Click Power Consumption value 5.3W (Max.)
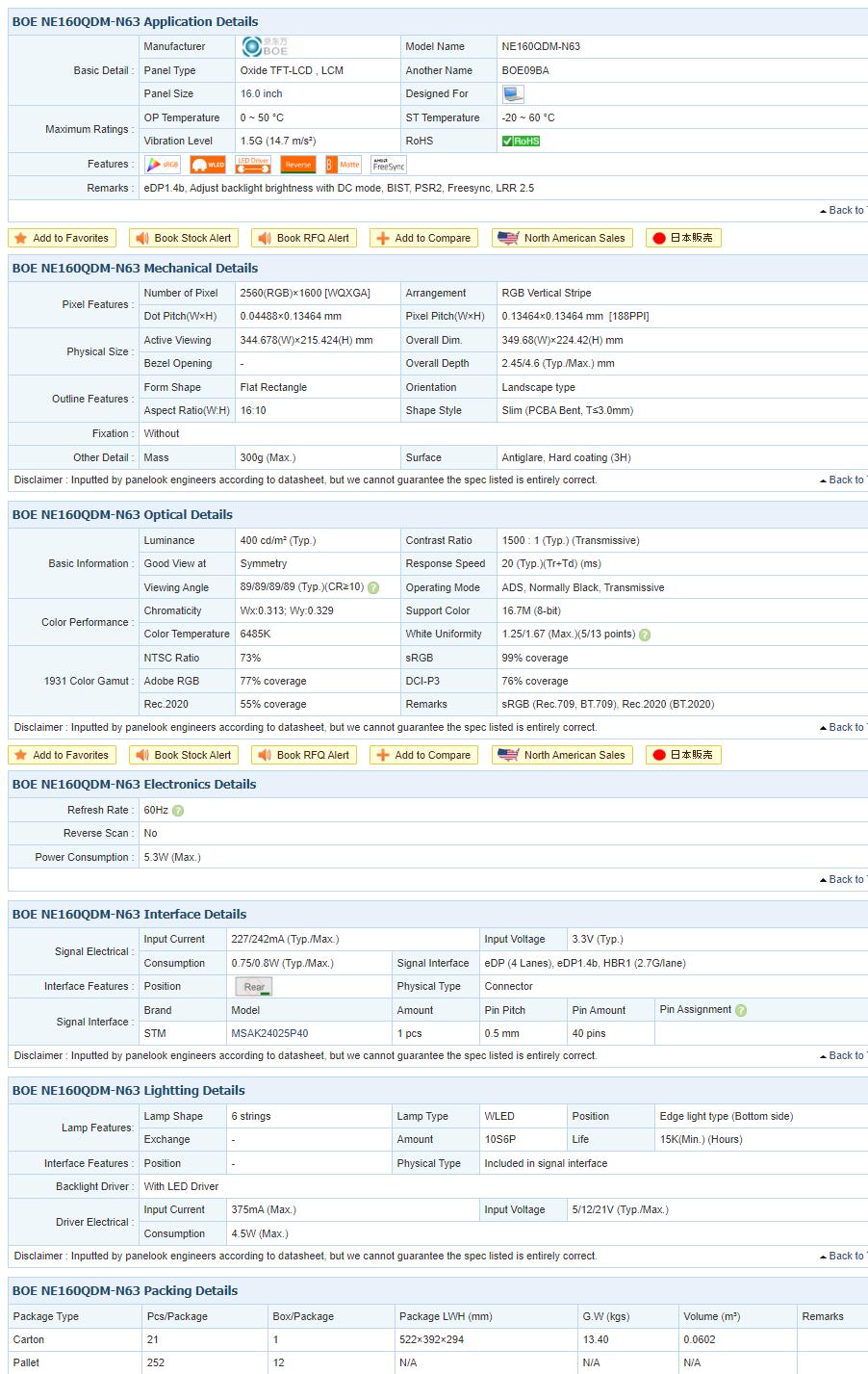 (172, 858)
